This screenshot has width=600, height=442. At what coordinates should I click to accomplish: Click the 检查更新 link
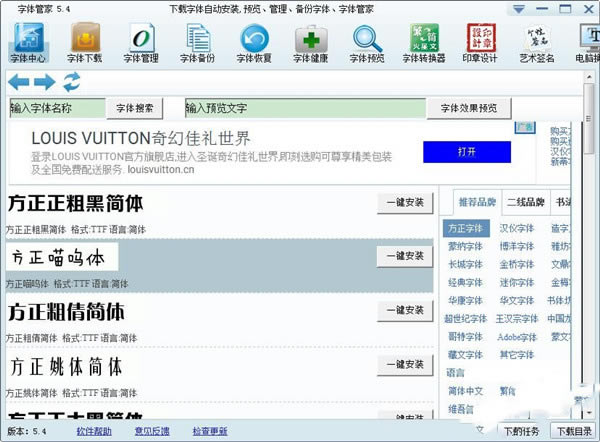pyautogui.click(x=210, y=431)
